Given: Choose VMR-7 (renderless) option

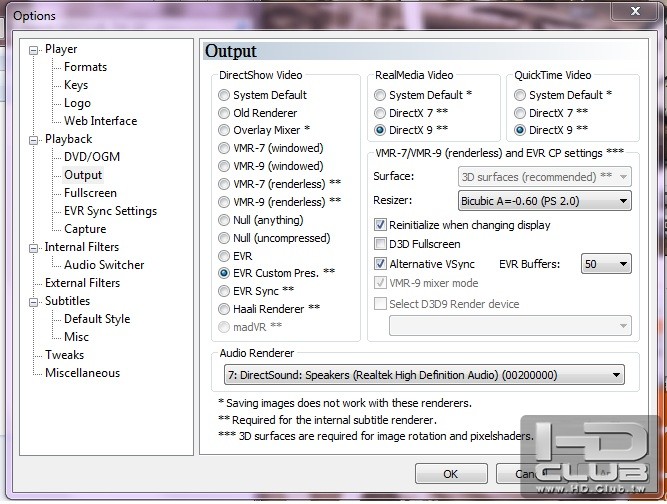Looking at the screenshot, I should pos(224,184).
